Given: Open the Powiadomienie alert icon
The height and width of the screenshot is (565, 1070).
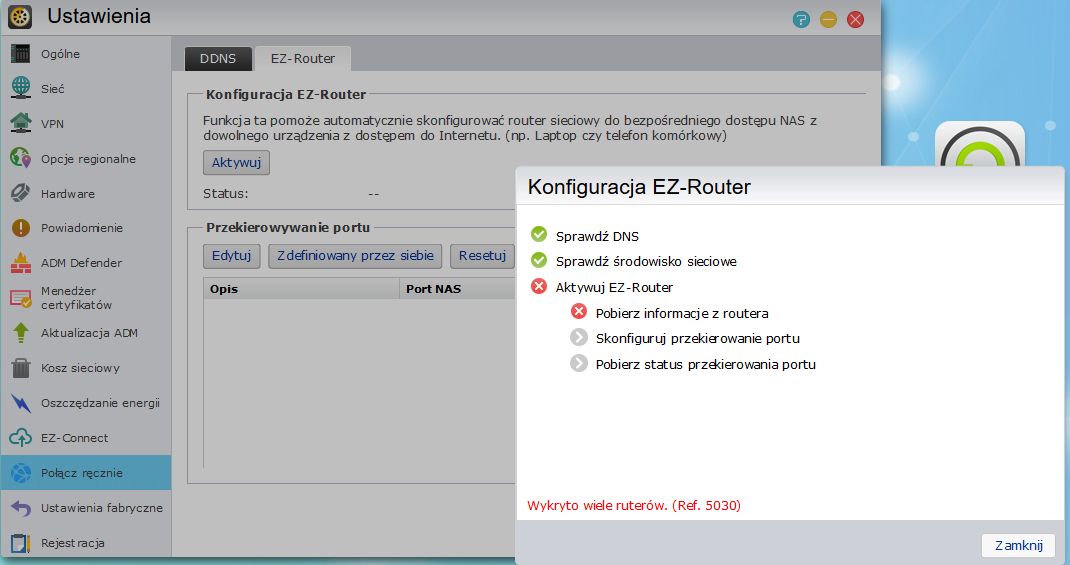Looking at the screenshot, I should click(20, 228).
